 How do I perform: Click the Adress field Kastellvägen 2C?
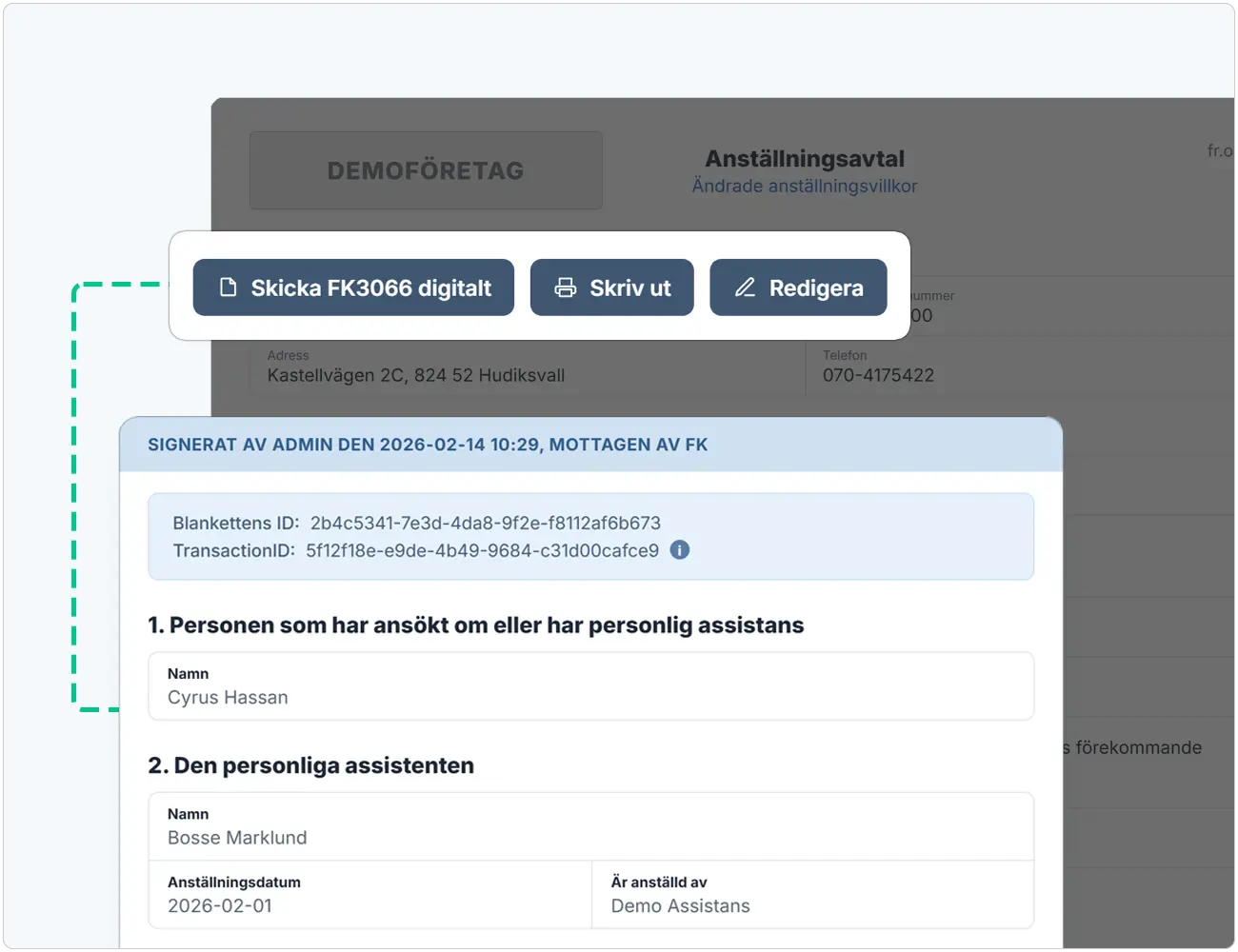coord(528,367)
